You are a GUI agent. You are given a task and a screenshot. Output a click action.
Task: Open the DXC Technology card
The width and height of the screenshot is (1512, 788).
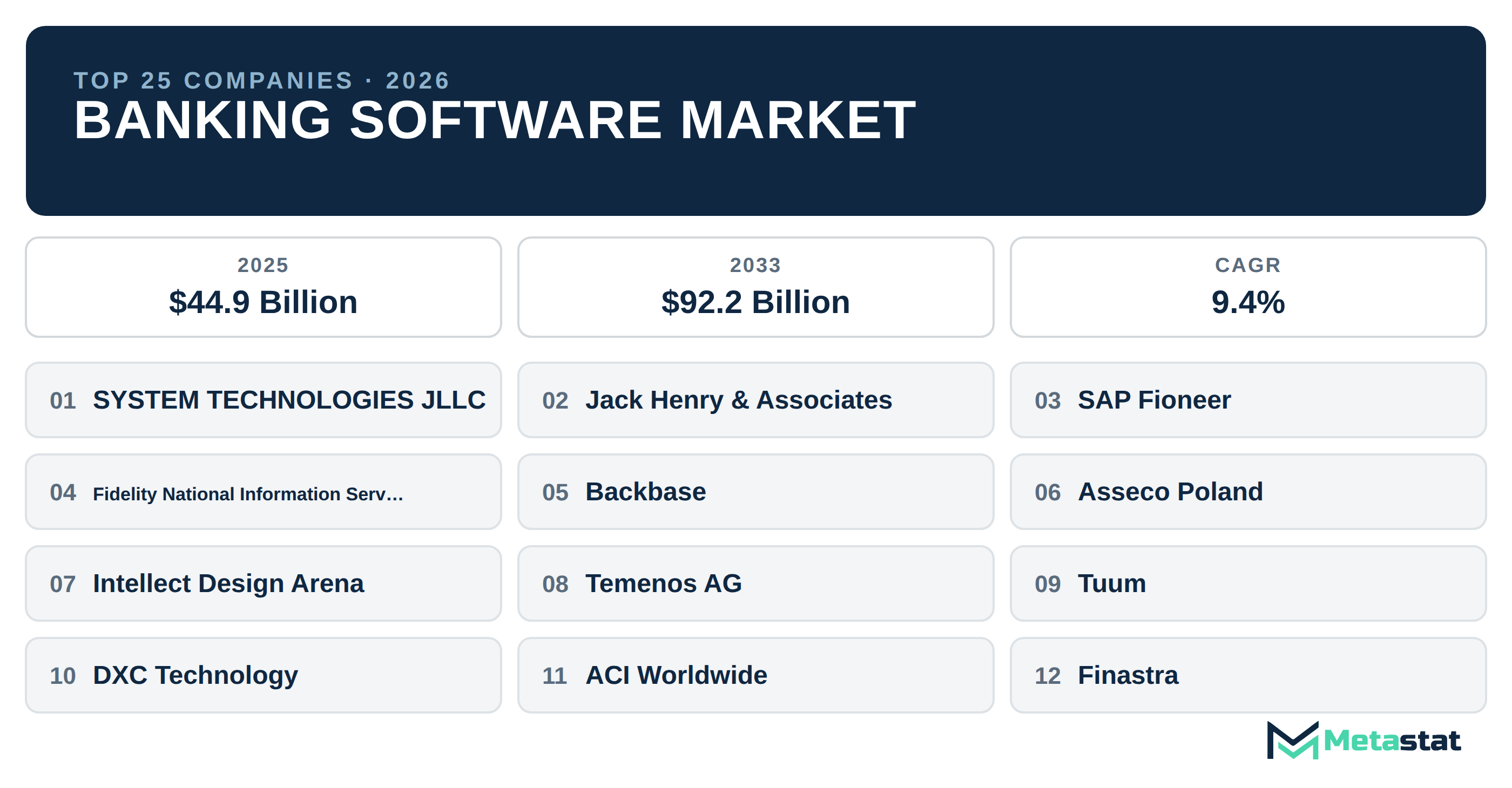264,675
